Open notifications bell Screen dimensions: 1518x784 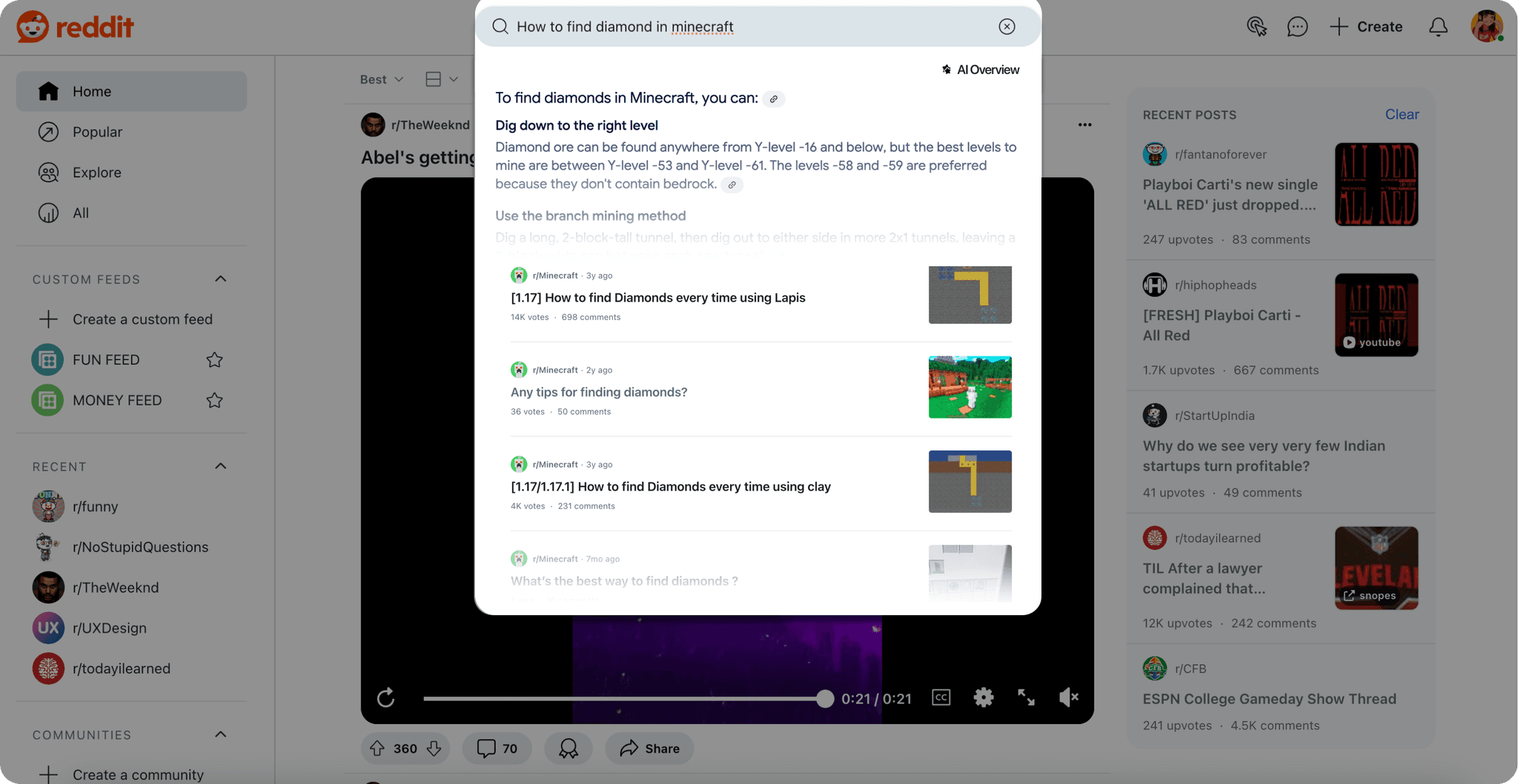(1438, 27)
